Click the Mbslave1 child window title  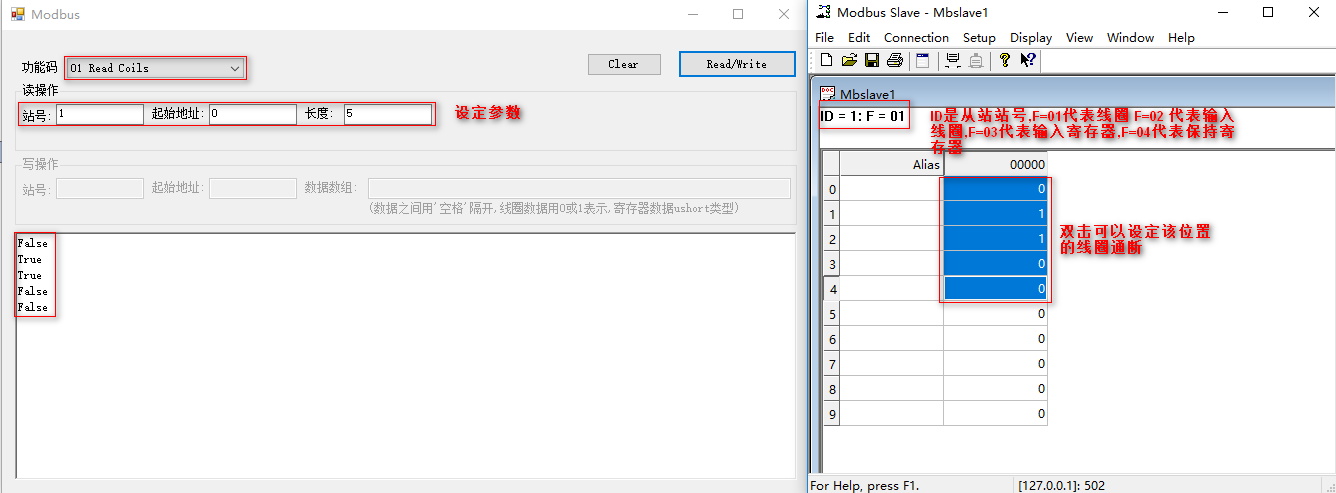866,94
